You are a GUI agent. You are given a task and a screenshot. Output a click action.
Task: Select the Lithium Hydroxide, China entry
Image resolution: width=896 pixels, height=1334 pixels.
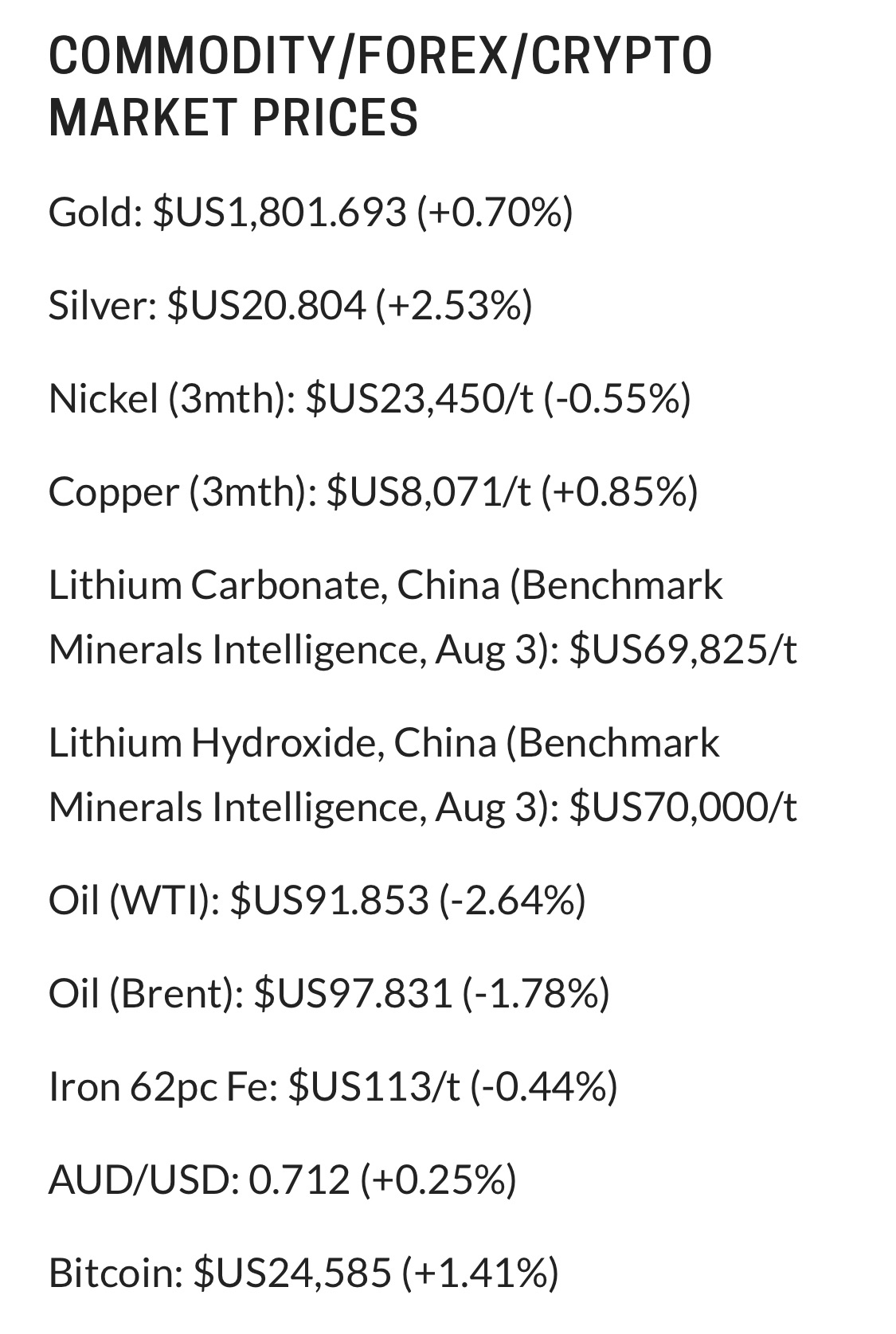pos(423,774)
